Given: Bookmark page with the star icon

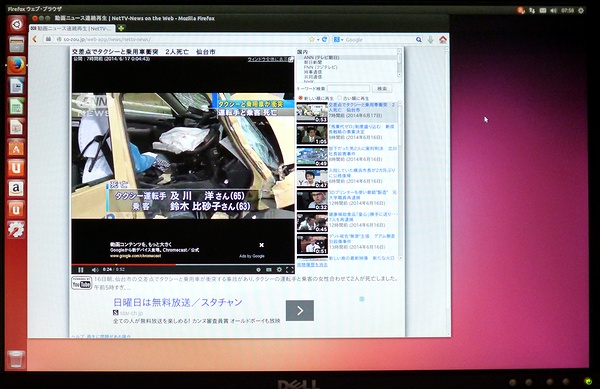Looking at the screenshot, I should [311, 39].
